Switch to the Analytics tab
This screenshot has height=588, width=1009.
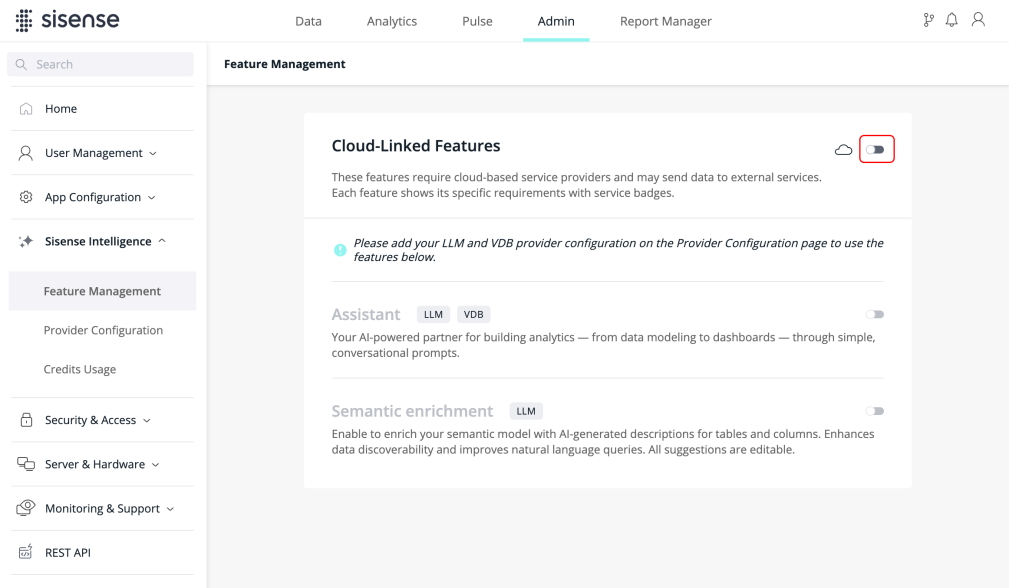(392, 21)
